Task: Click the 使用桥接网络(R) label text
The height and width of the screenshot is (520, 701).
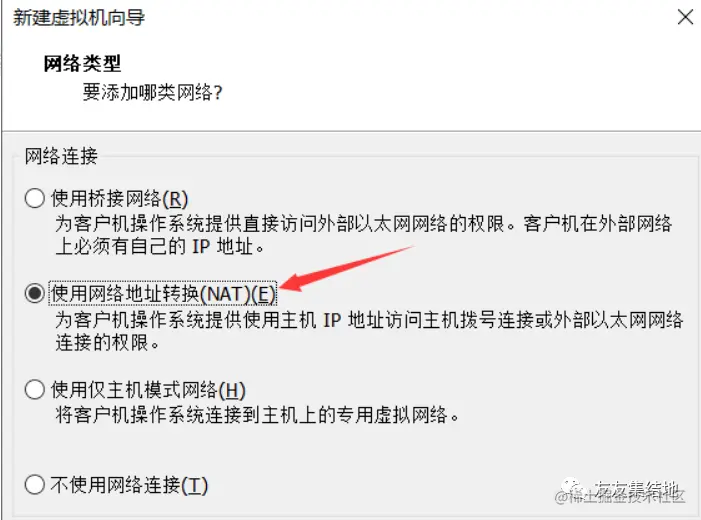Action: 119,199
